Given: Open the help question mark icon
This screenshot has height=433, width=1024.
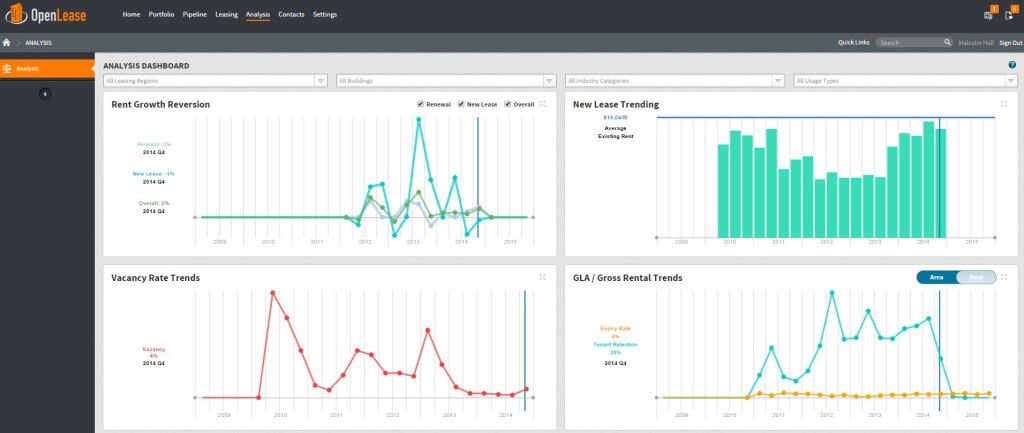Looking at the screenshot, I should [1012, 65].
